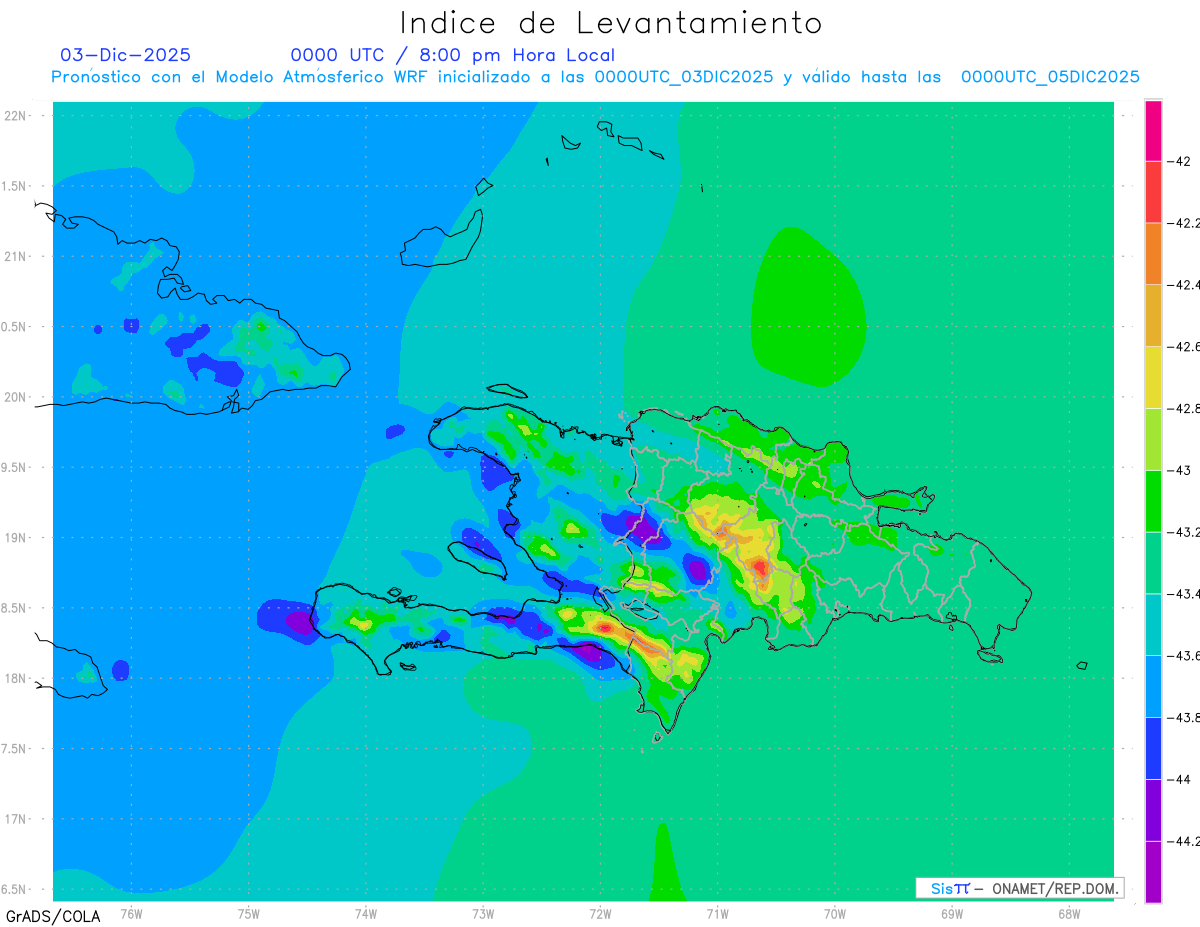Viewport: 1200px width, 927px height.
Task: Select the teal swatch between -43.4 and -43.6
Action: (x=1153, y=625)
